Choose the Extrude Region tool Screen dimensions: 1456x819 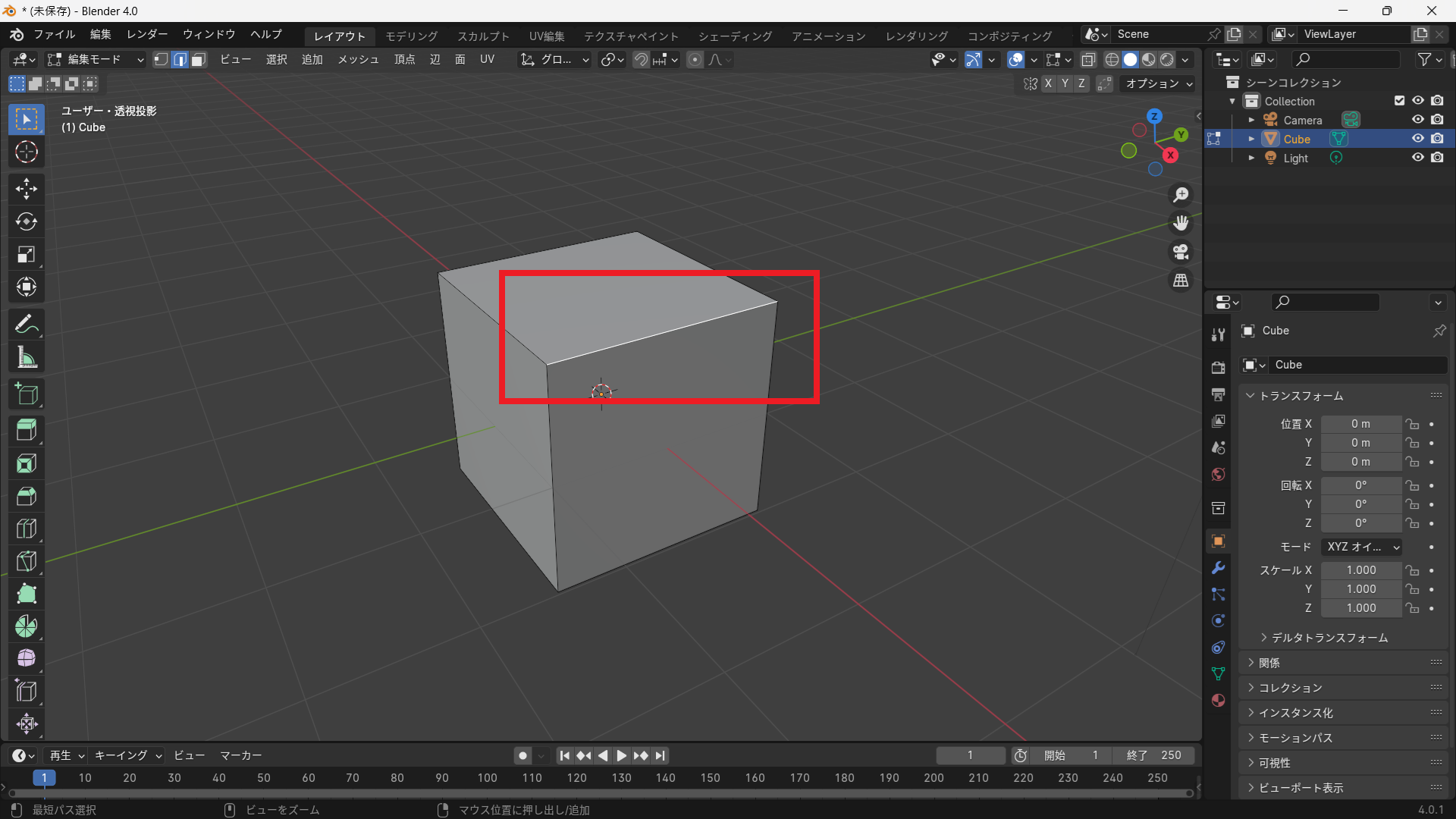coord(27,430)
